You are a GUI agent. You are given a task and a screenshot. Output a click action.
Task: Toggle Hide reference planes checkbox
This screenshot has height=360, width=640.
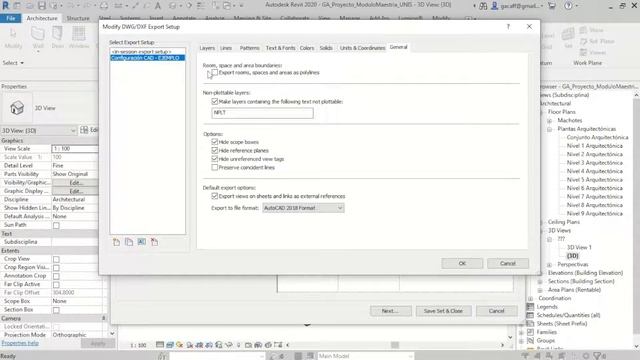[215, 150]
